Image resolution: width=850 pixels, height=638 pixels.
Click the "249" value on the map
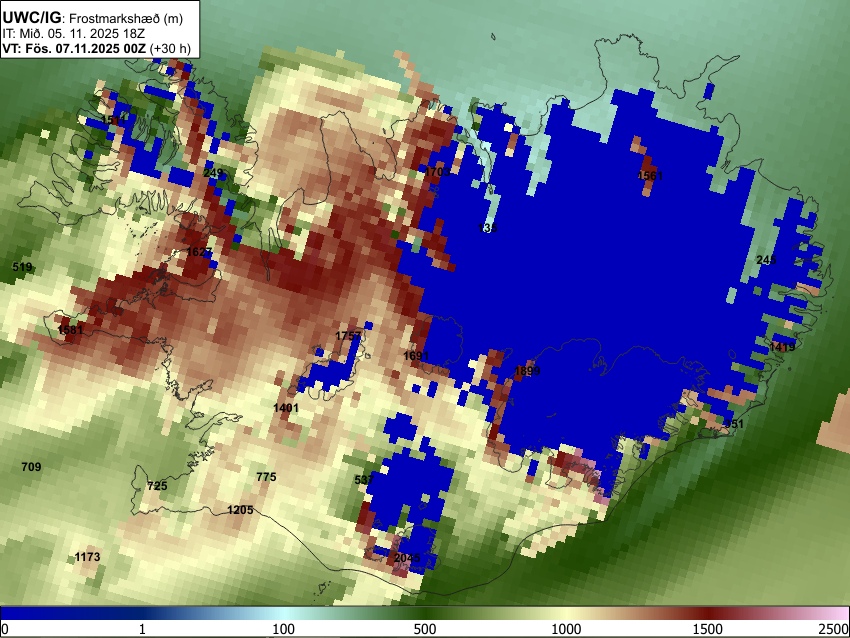point(213,173)
